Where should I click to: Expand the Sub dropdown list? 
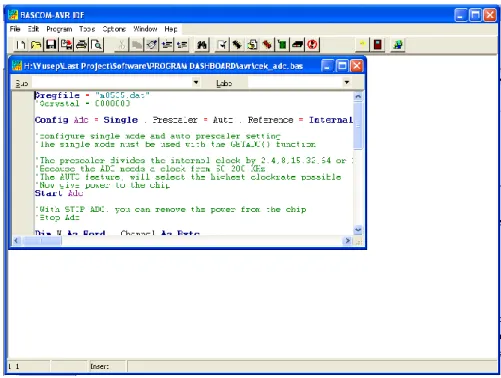pos(196,82)
